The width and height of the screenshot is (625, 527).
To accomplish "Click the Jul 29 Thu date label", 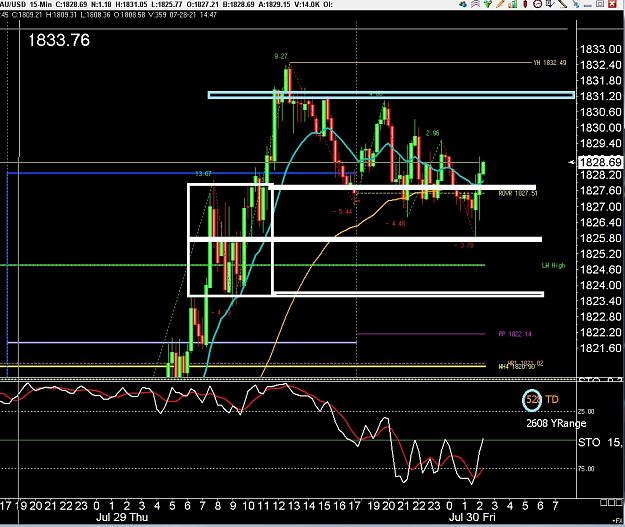I will pos(122,517).
